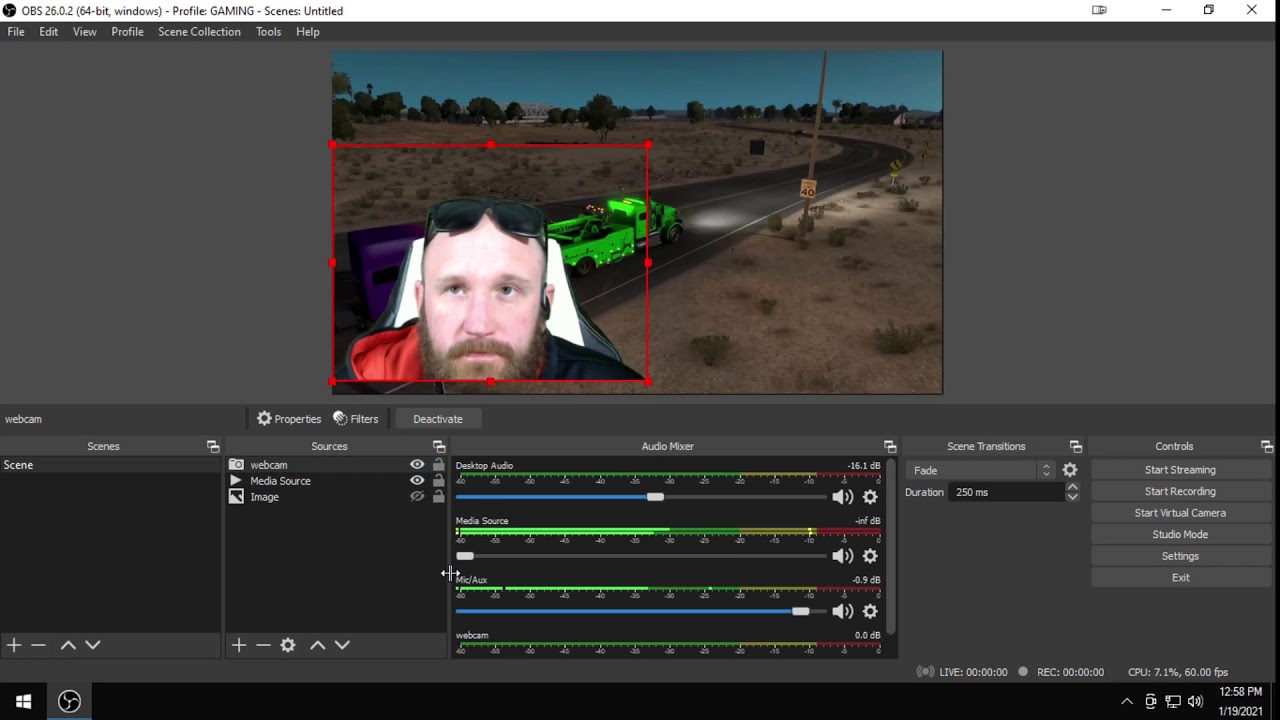Pop out the Sources dock panel
This screenshot has width=1280, height=720.
[439, 446]
